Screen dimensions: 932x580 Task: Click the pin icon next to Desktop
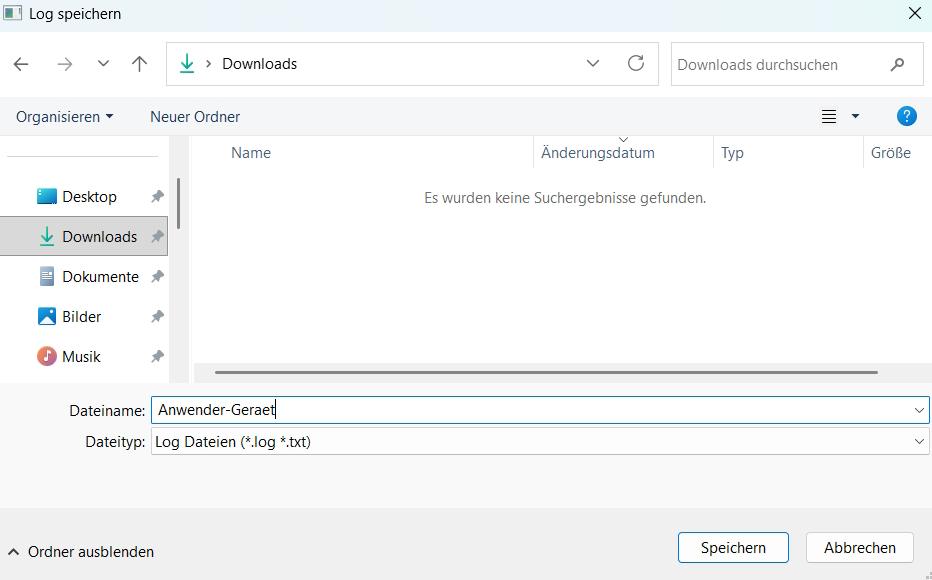[x=157, y=197]
